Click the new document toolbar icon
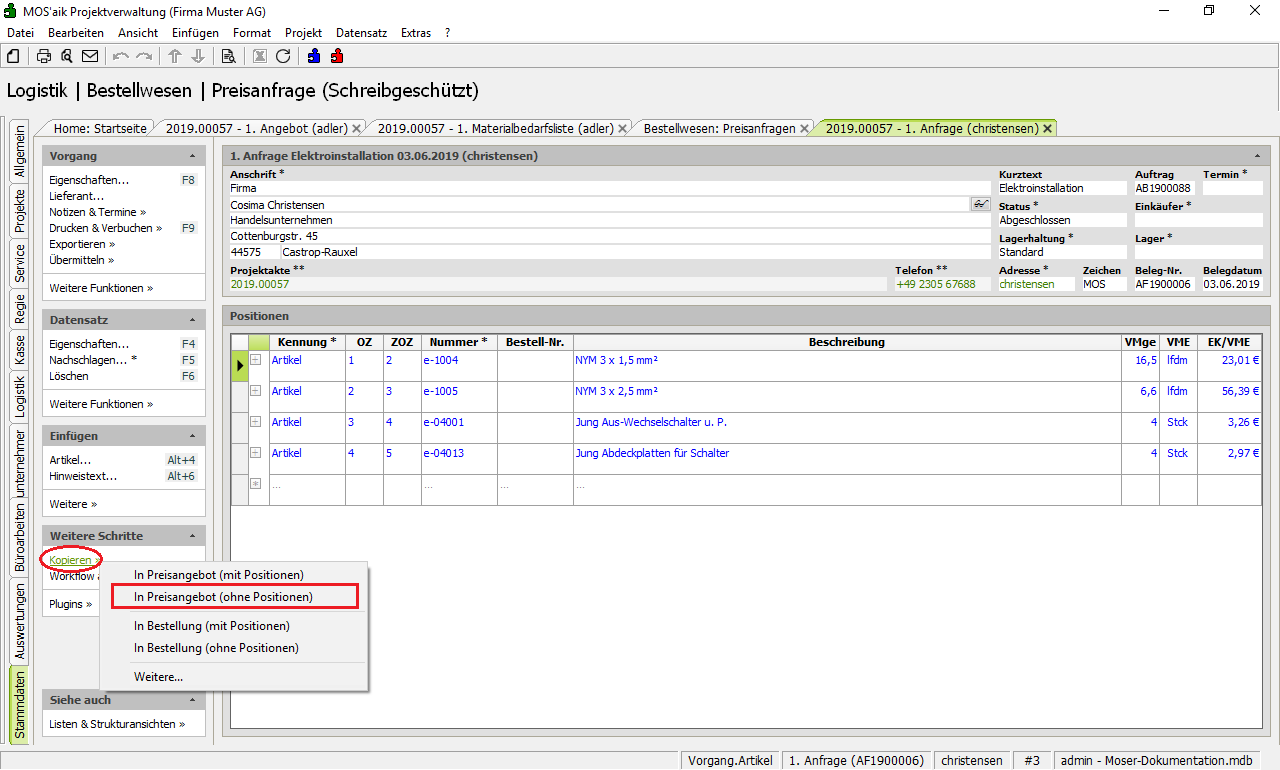Image resolution: width=1280 pixels, height=770 pixels. coord(14,56)
